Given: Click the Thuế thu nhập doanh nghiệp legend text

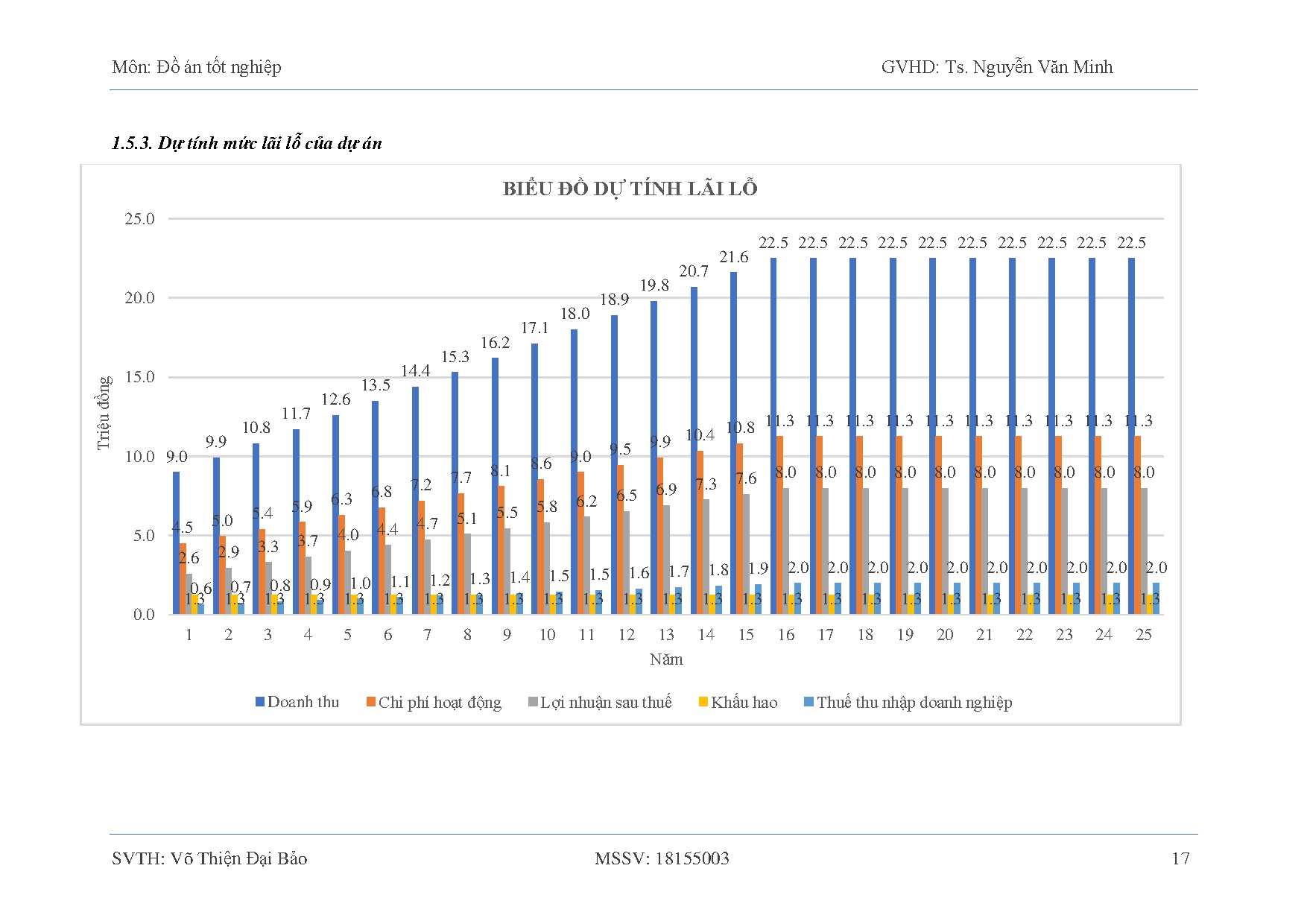Looking at the screenshot, I should point(914,702).
